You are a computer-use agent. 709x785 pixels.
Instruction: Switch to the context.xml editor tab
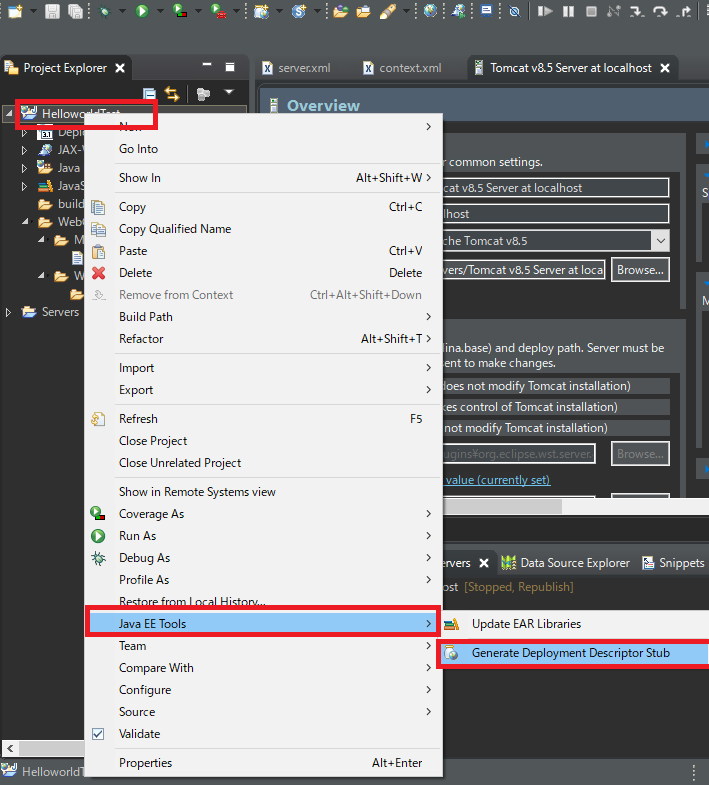click(x=403, y=68)
